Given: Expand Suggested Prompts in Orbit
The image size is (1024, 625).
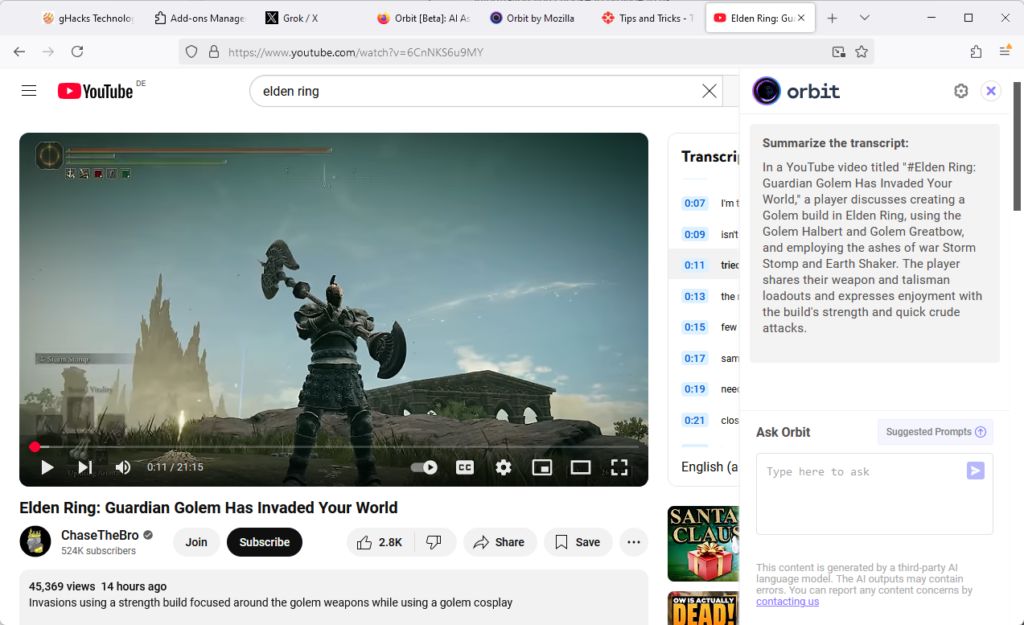Looking at the screenshot, I should coord(935,432).
